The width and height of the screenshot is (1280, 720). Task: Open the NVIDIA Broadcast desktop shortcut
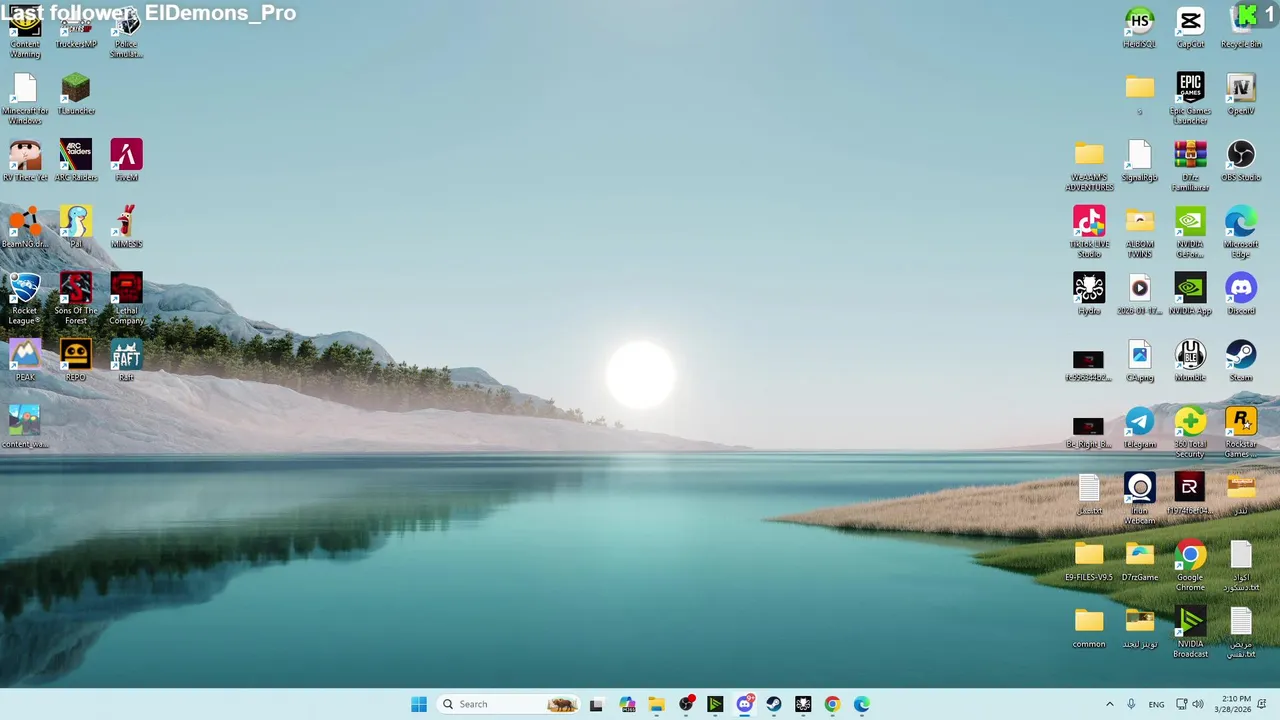click(1190, 633)
